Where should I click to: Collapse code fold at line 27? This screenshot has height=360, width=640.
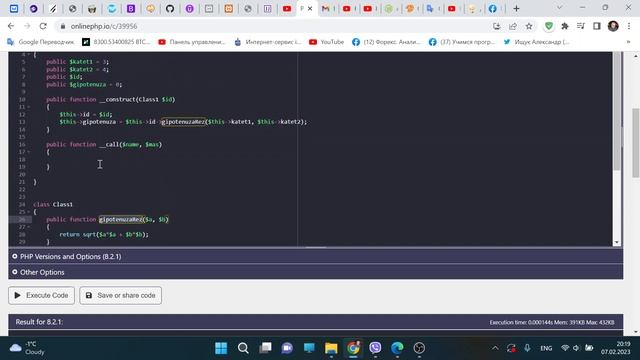click(29, 227)
